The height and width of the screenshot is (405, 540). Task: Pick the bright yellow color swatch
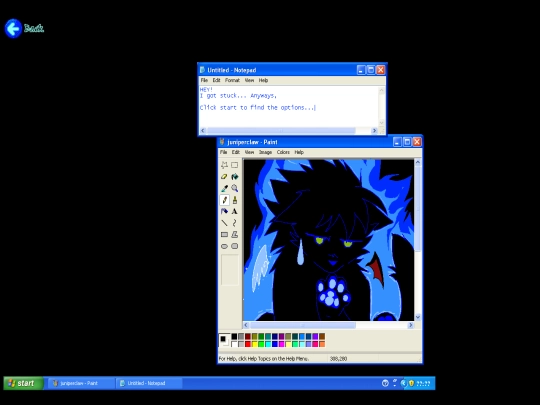coord(255,344)
